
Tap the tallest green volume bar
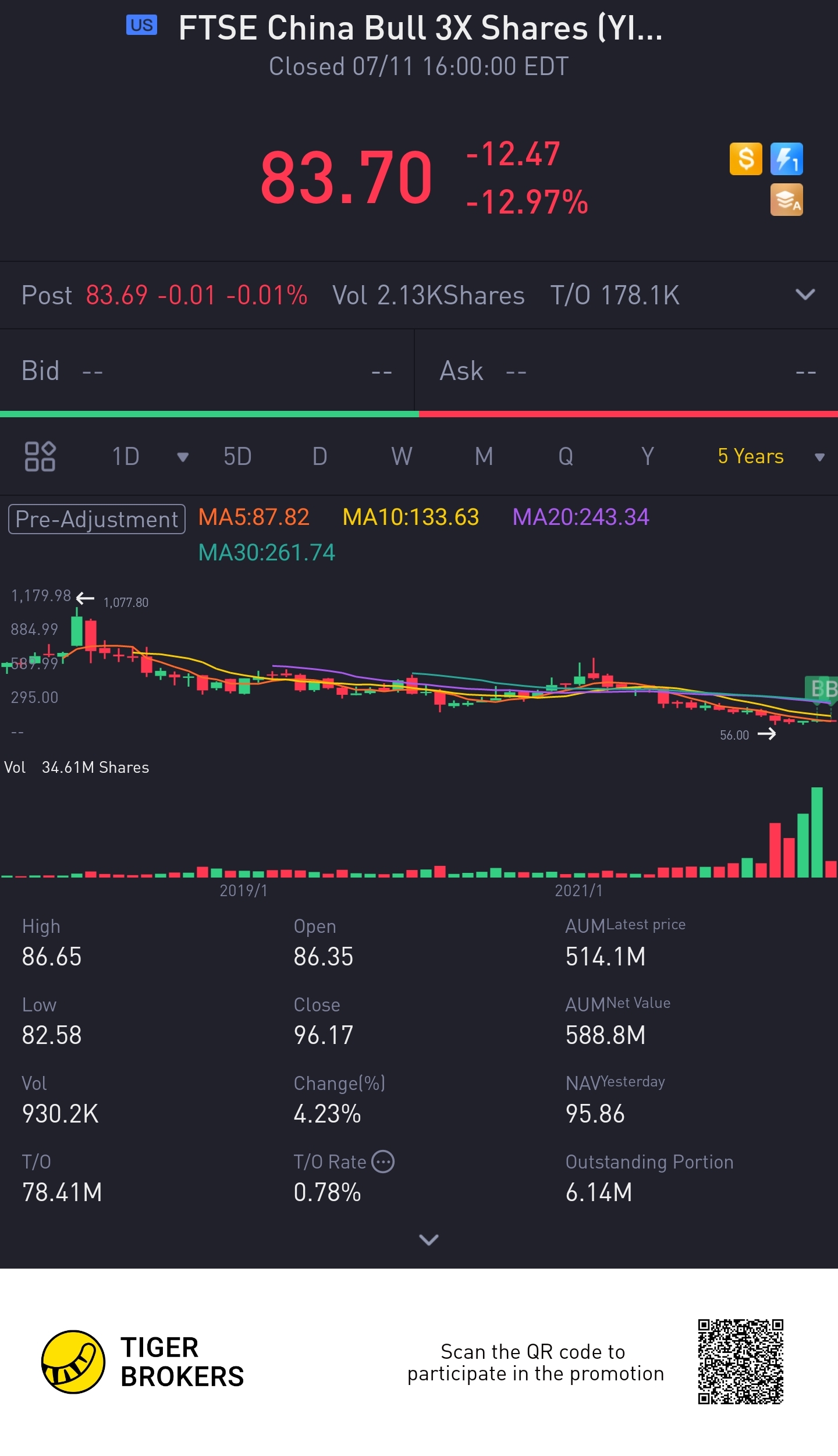click(x=817, y=832)
